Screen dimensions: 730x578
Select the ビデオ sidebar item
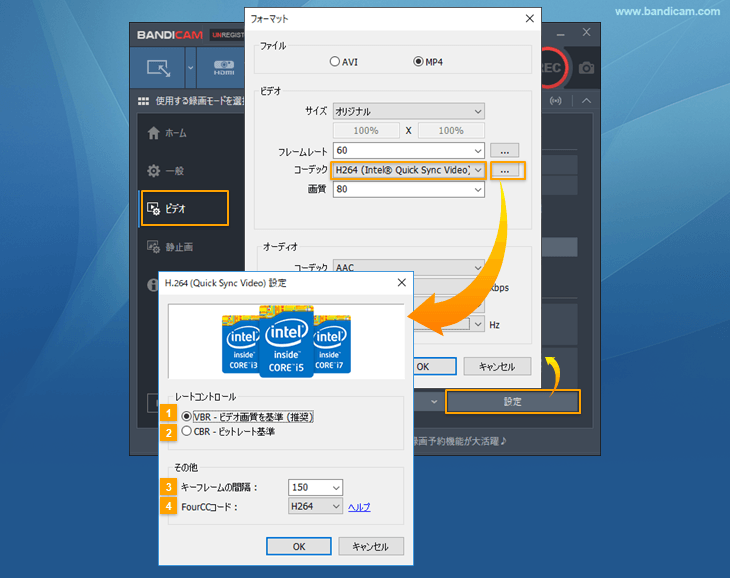[x=185, y=208]
